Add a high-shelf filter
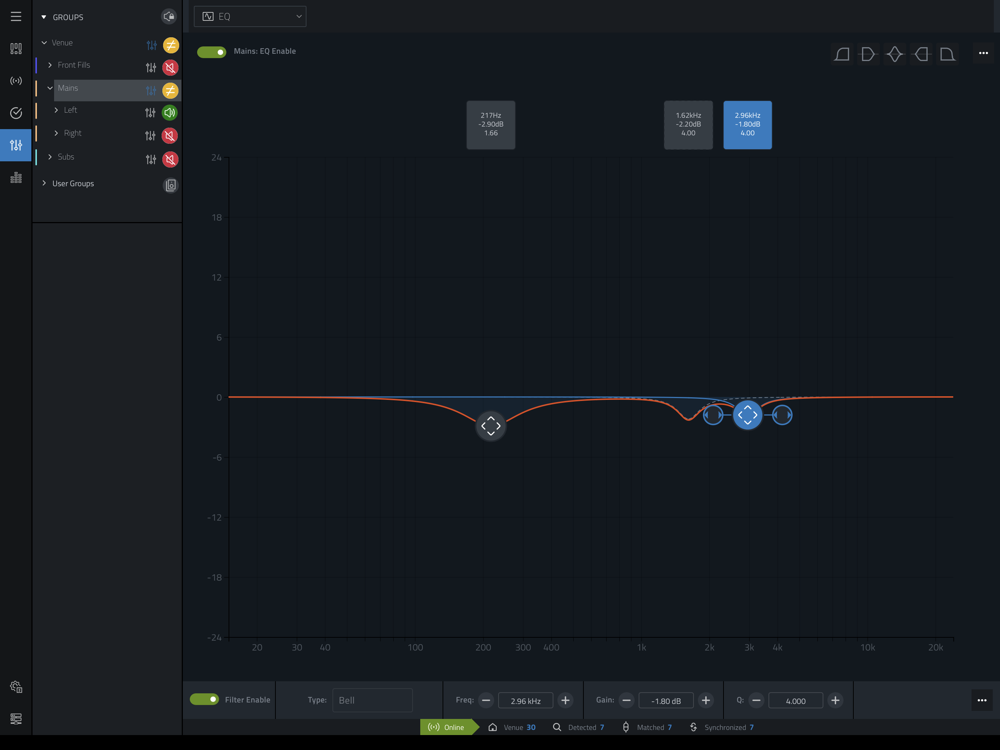The width and height of the screenshot is (1000, 750). pyautogui.click(x=921, y=54)
